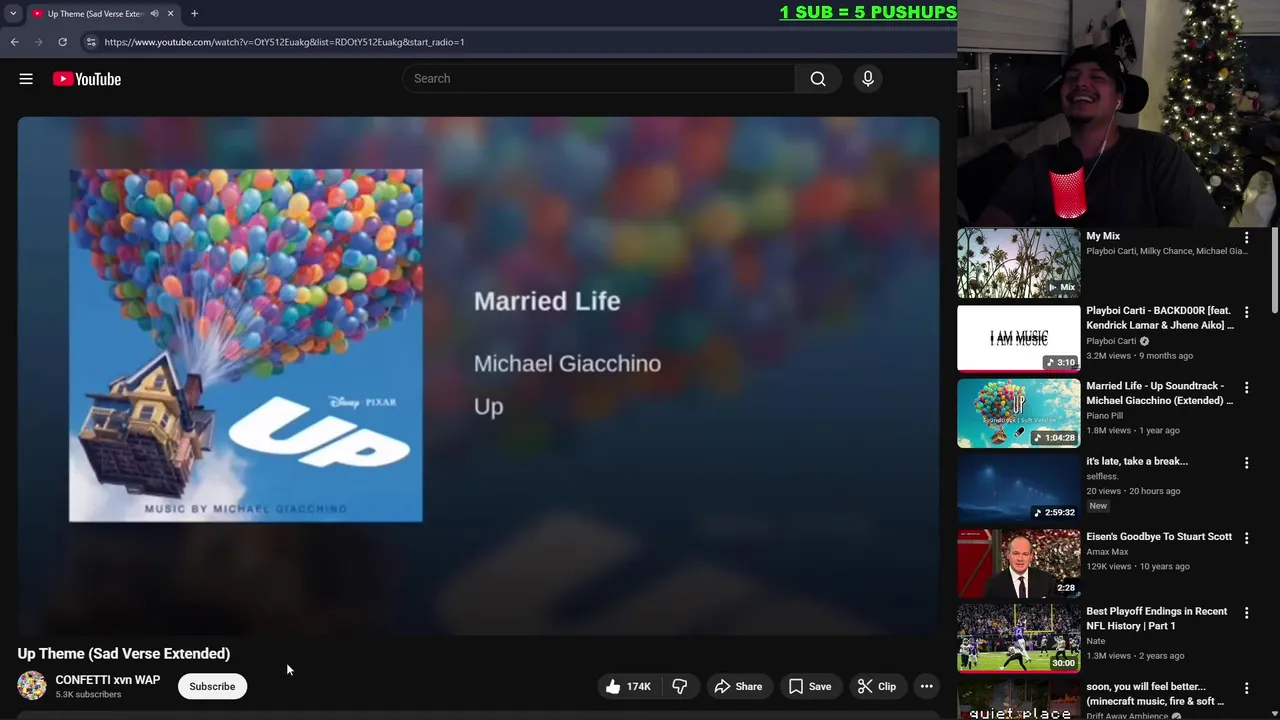1280x720 pixels.
Task: Open Married Life - Up Soundtrack title
Action: (x=1160, y=393)
